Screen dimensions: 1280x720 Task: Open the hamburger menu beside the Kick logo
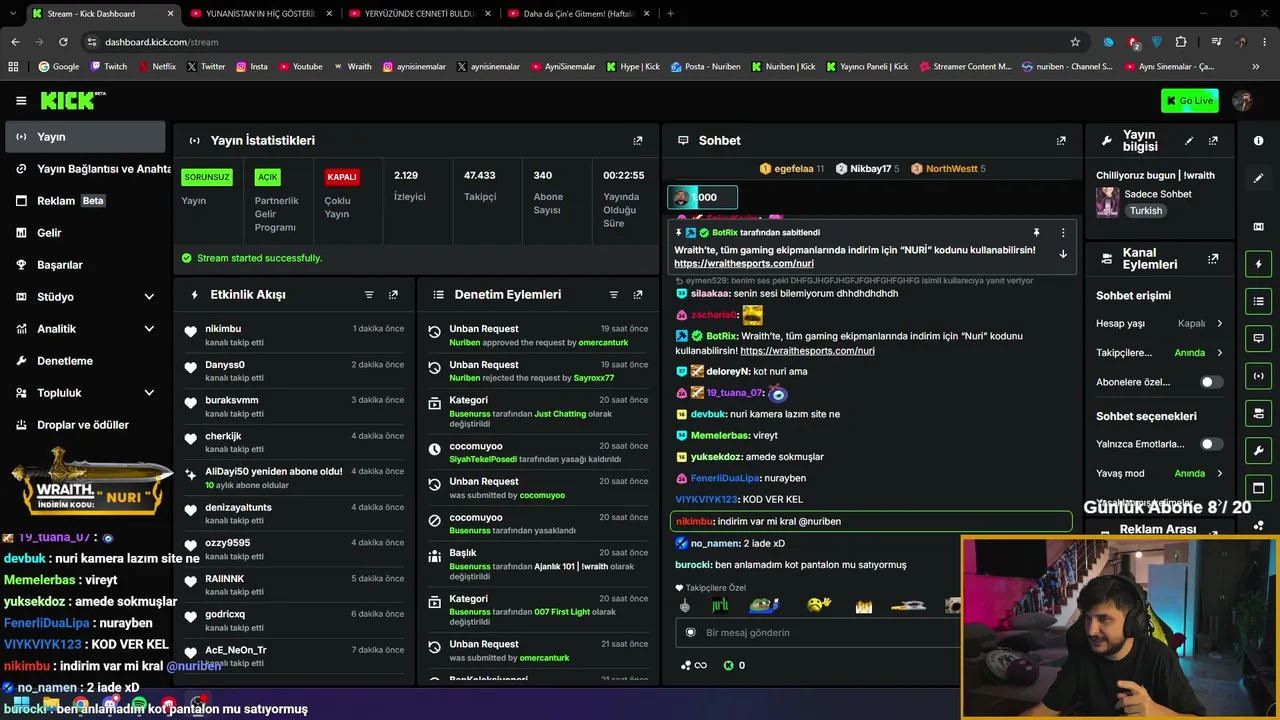point(21,101)
